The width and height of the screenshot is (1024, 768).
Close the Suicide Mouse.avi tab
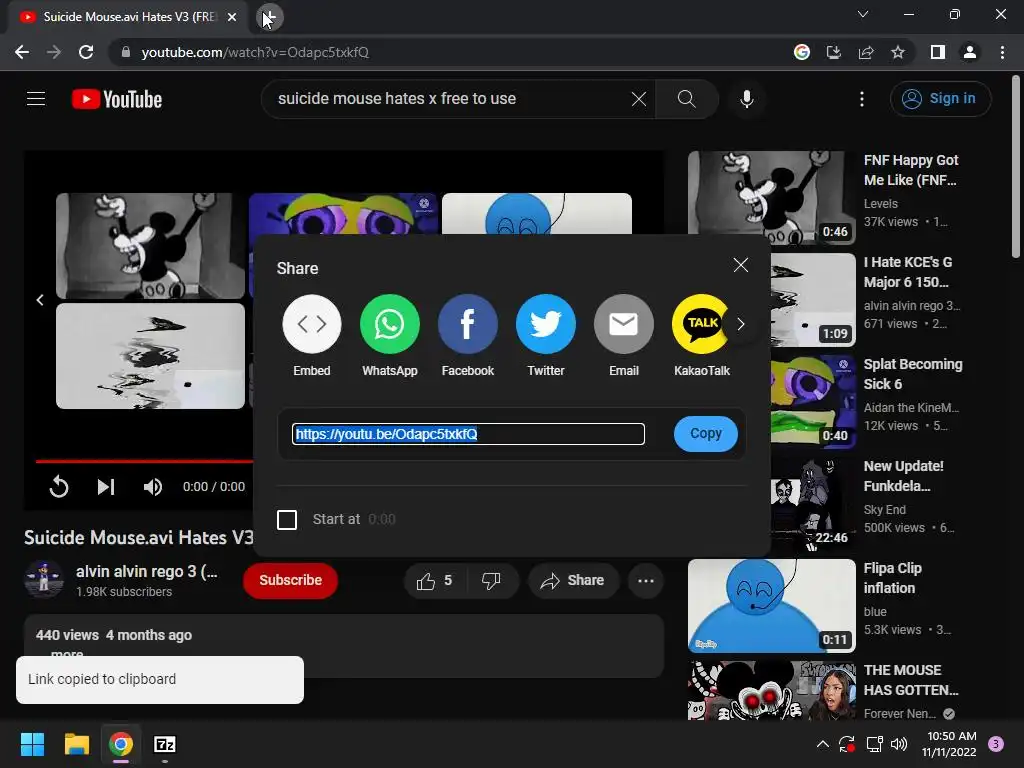pos(232,17)
